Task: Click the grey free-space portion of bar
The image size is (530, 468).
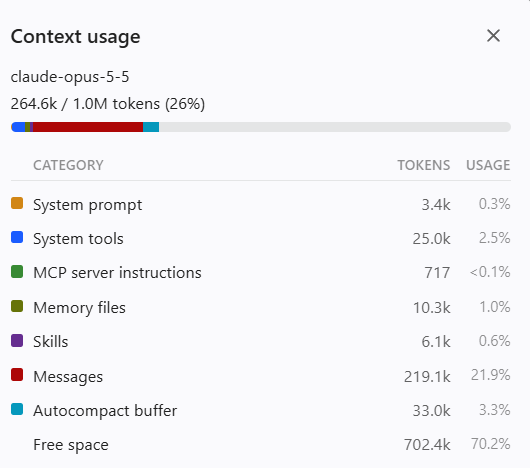Action: (x=335, y=127)
